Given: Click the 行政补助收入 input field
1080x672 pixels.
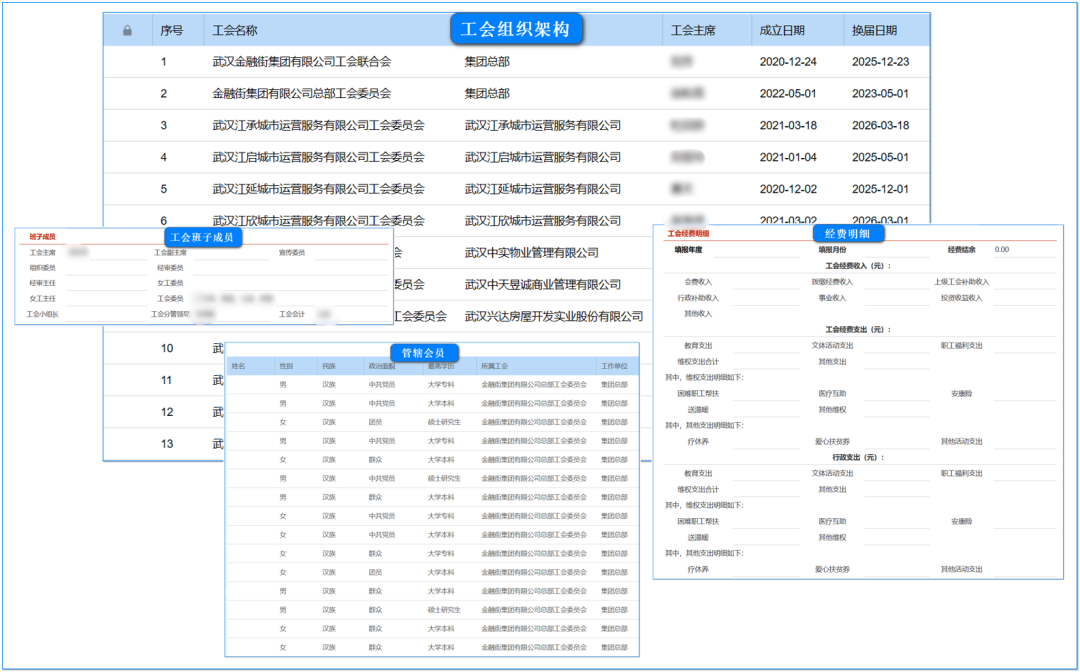Looking at the screenshot, I should pyautogui.click(x=766, y=298).
